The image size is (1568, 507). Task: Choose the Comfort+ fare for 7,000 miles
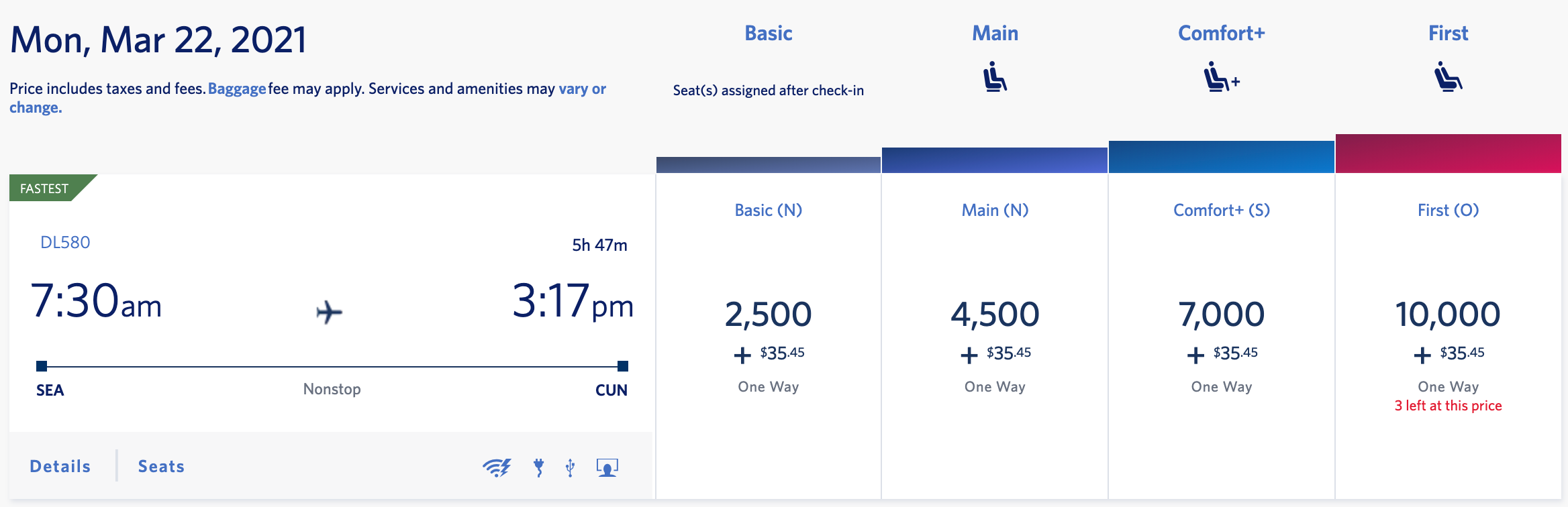coord(1220,312)
